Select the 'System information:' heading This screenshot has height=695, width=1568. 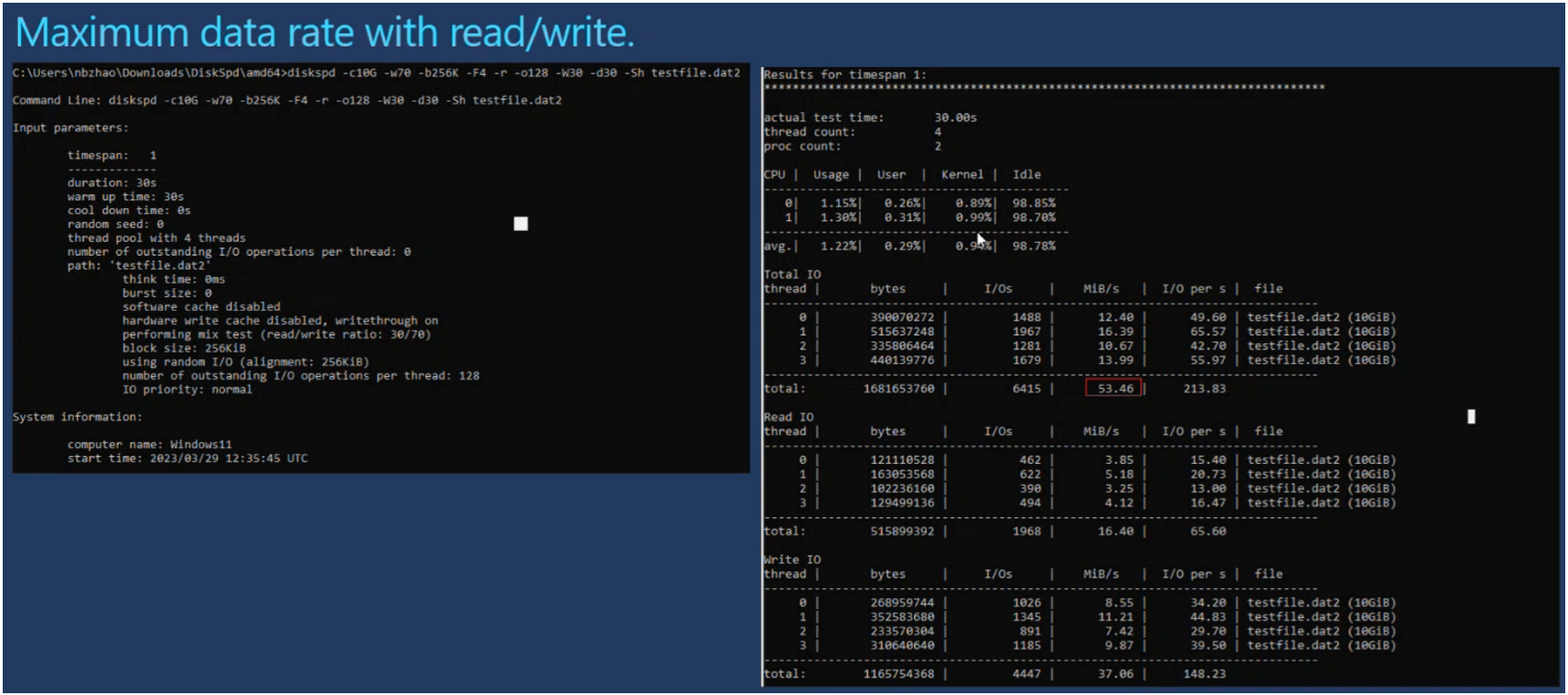tap(77, 417)
